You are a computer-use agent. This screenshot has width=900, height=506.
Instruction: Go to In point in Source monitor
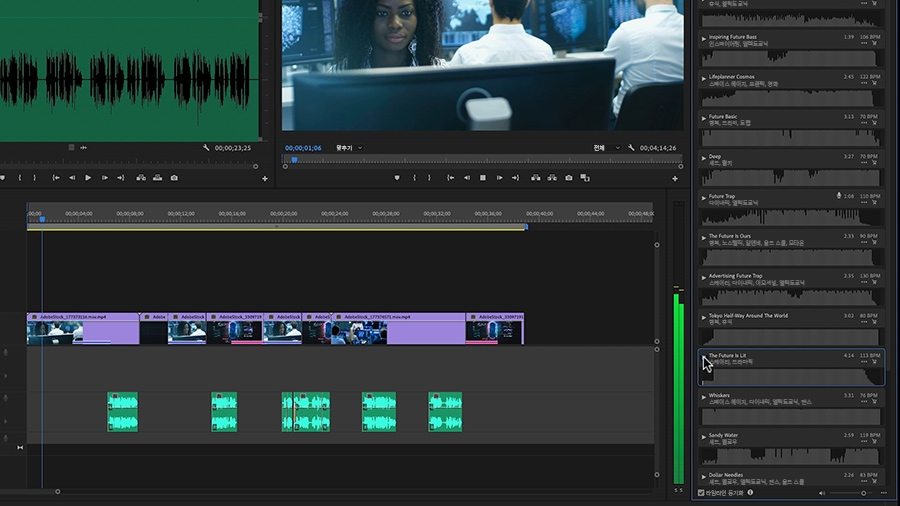[56, 178]
